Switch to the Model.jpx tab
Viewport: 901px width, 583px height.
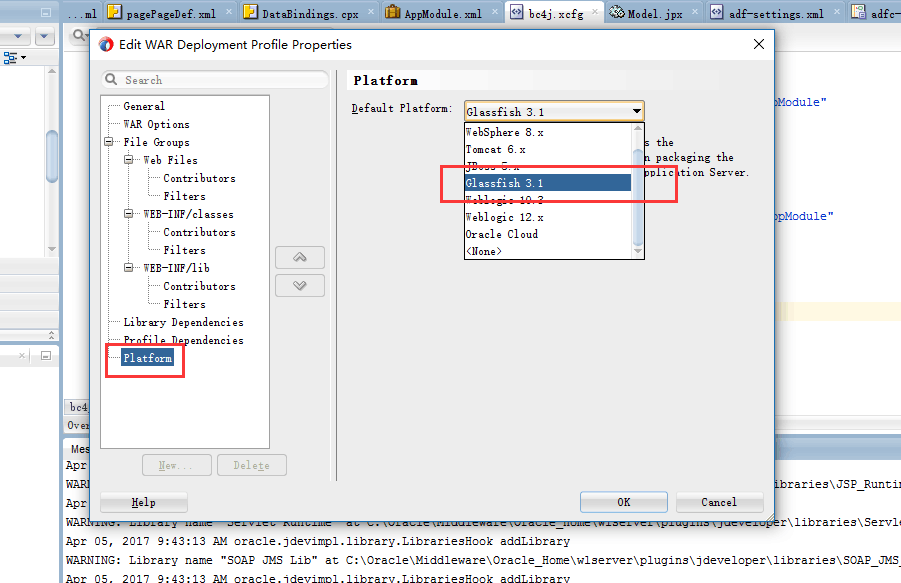(x=654, y=13)
